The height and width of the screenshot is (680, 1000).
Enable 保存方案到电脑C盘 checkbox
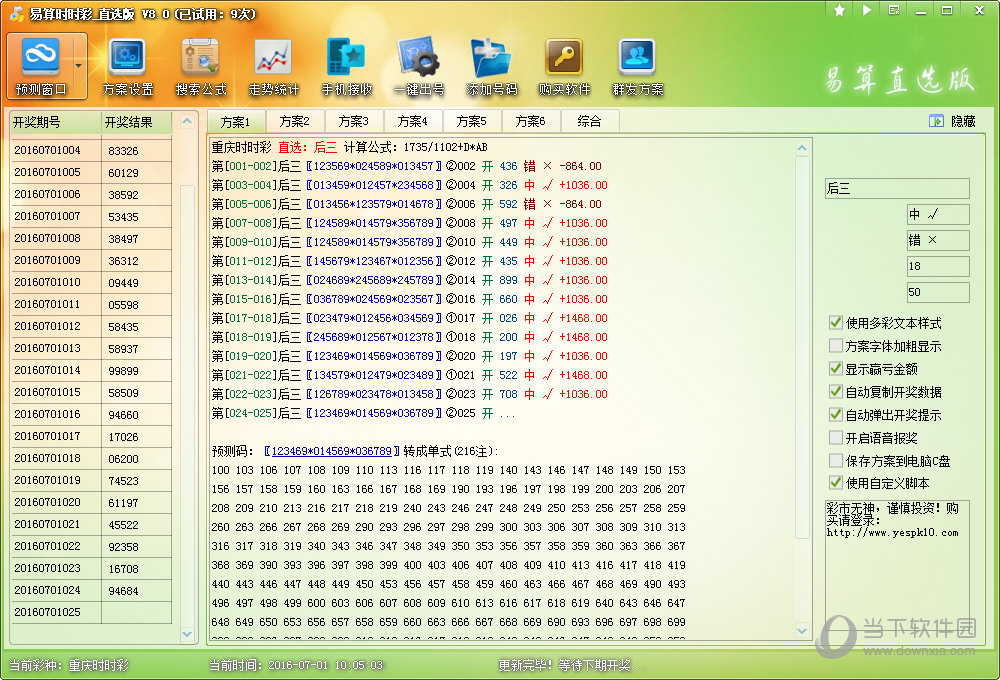pyautogui.click(x=835, y=461)
